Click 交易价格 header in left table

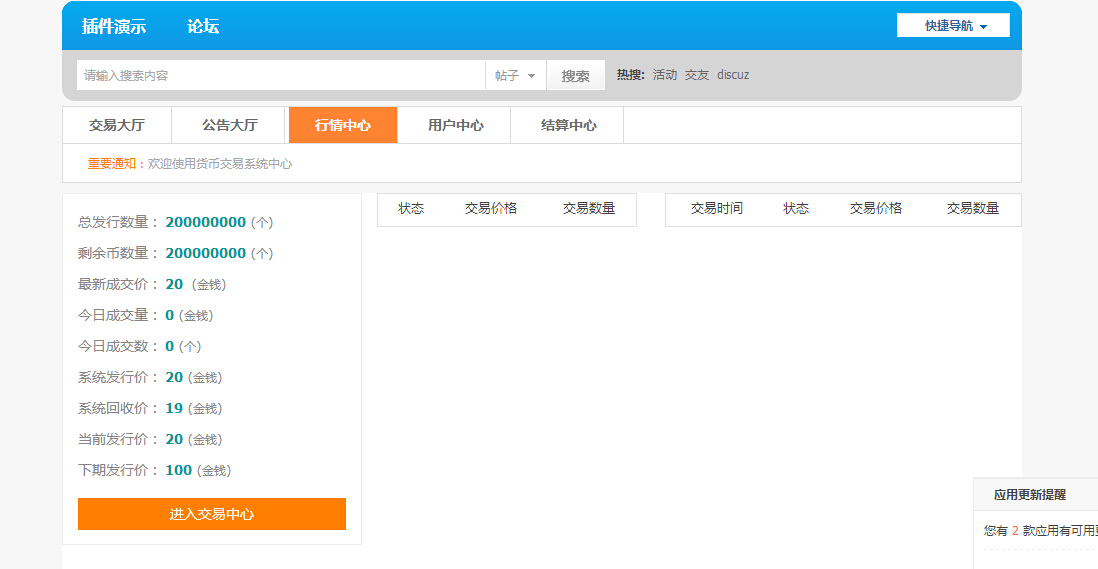(491, 209)
